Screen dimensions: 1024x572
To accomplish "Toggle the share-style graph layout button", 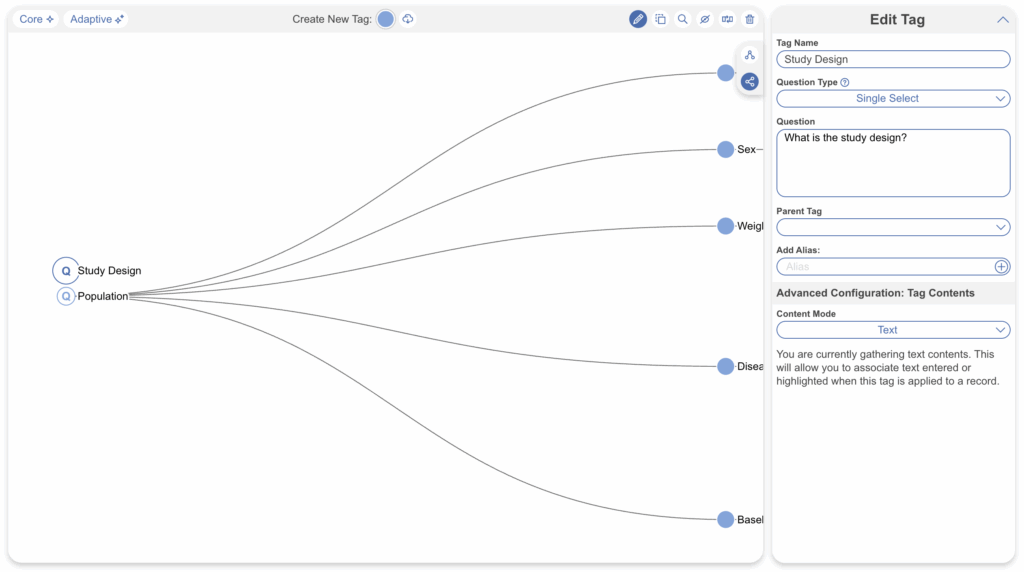I will pos(749,81).
